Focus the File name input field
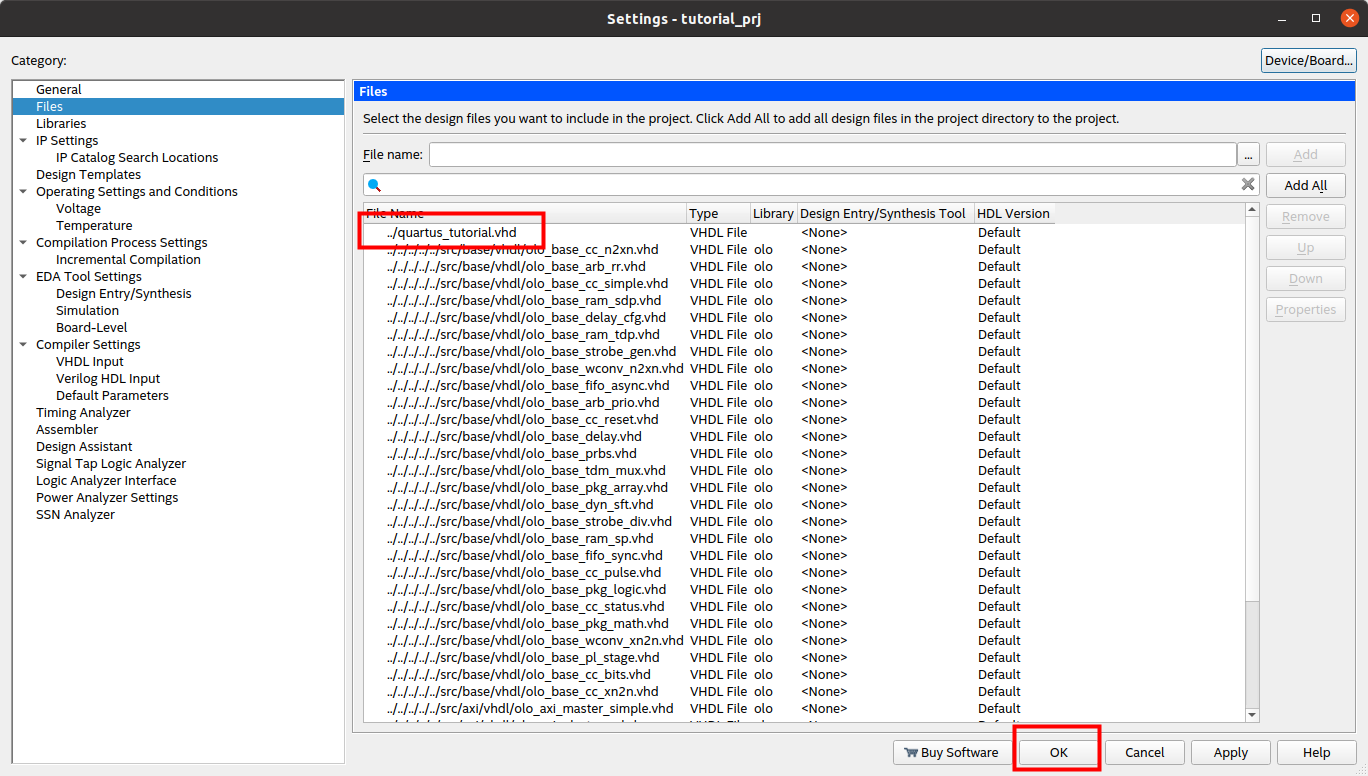Image resolution: width=1368 pixels, height=776 pixels. (x=833, y=154)
